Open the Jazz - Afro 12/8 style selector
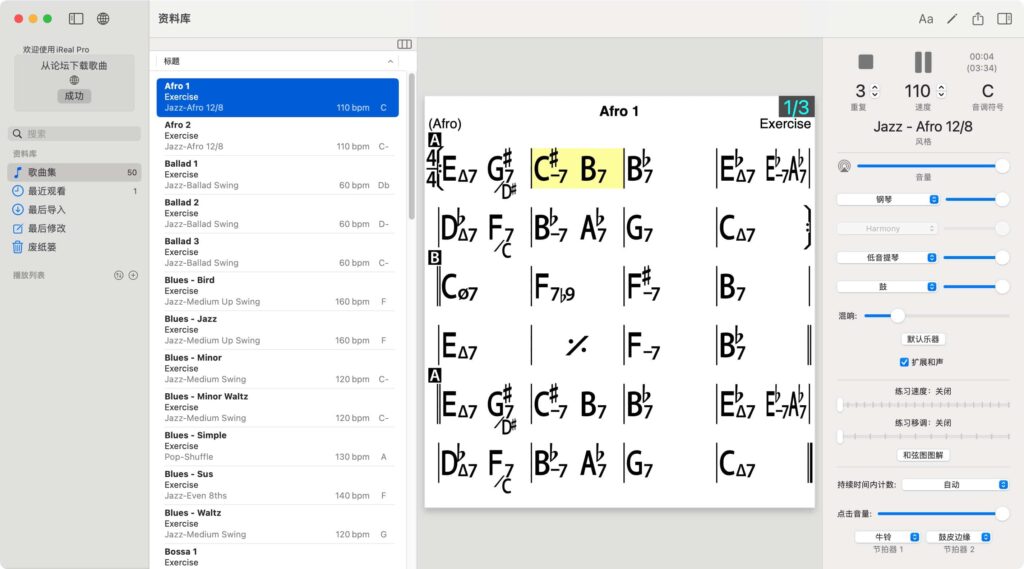 [x=923, y=127]
